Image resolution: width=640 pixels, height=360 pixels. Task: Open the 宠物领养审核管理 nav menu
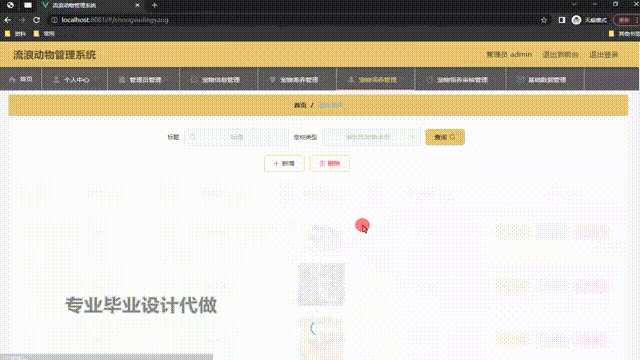(x=460, y=79)
